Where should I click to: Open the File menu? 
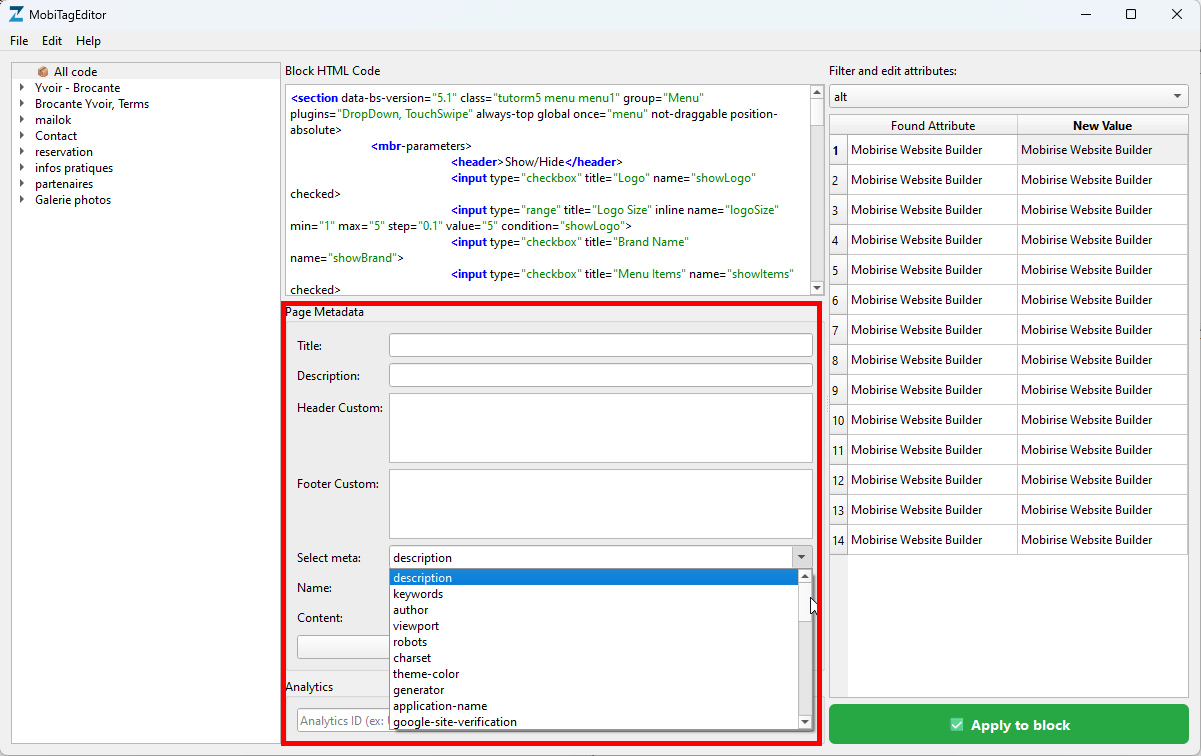point(19,41)
